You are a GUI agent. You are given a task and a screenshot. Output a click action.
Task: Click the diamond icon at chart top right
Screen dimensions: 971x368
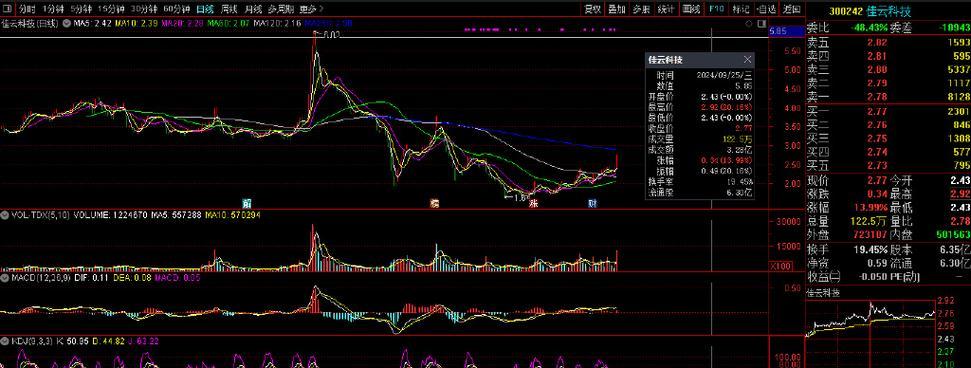749,23
